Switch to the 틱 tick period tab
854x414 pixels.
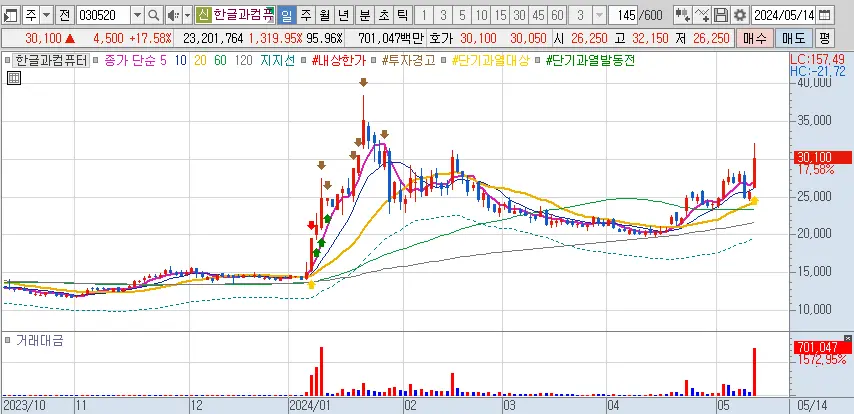[402, 15]
